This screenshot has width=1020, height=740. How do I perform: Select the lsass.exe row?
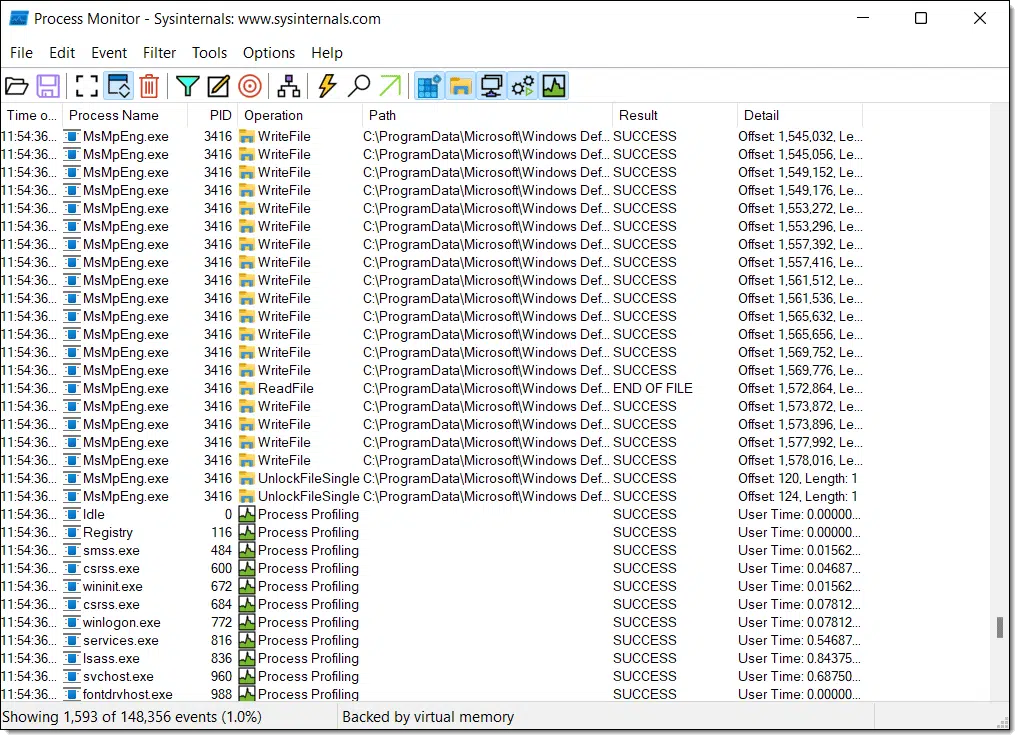tap(432, 658)
